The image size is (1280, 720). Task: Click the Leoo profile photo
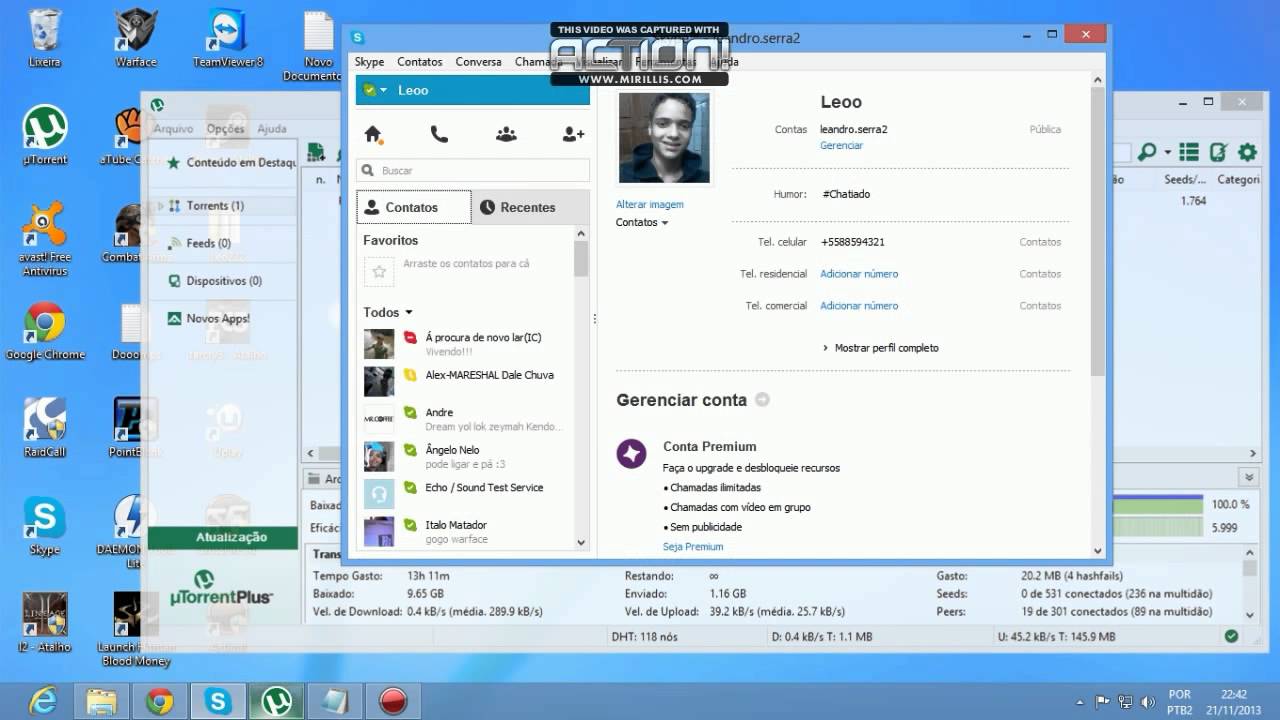coord(664,138)
